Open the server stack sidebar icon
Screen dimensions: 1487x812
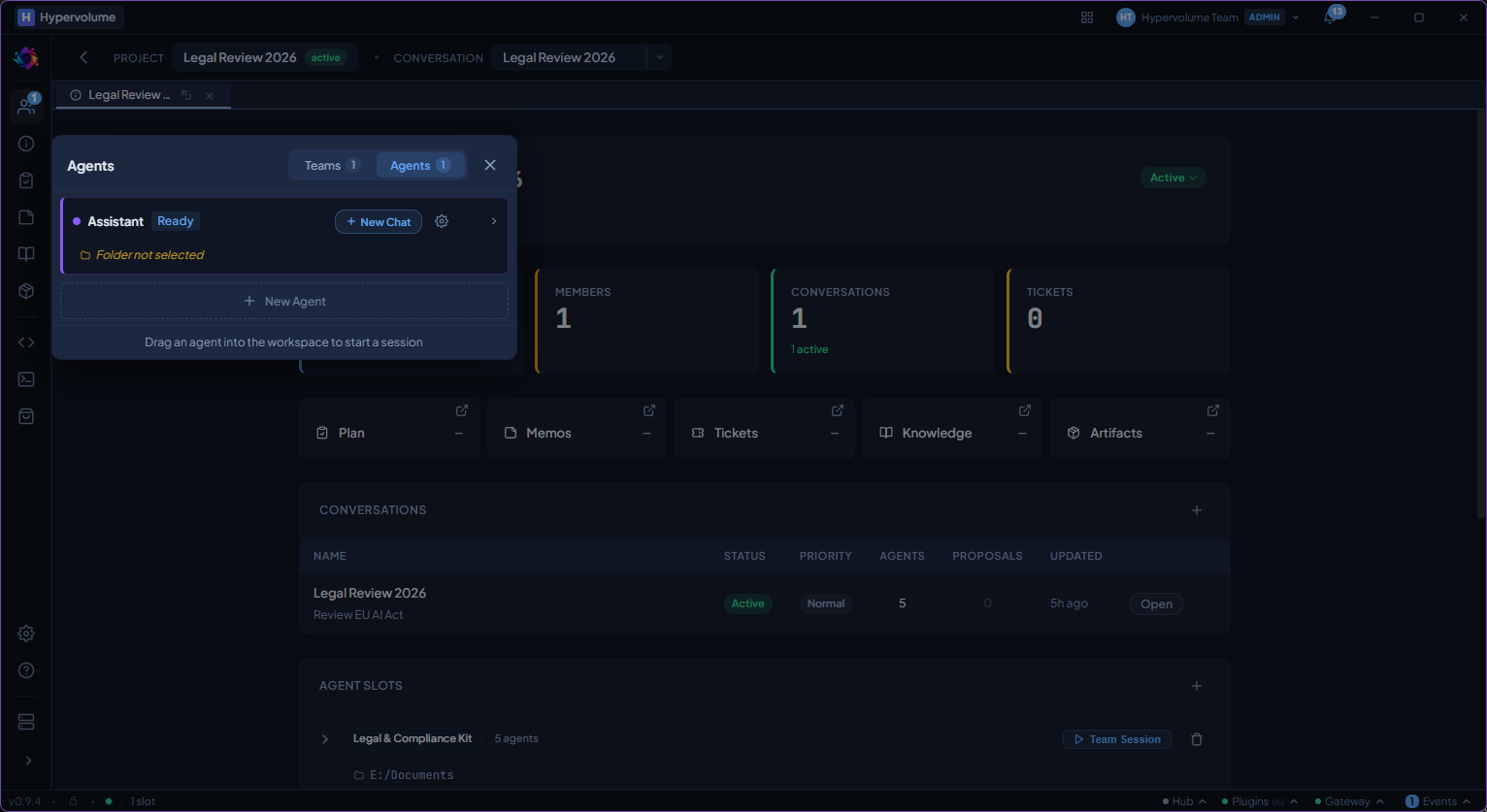pos(26,722)
